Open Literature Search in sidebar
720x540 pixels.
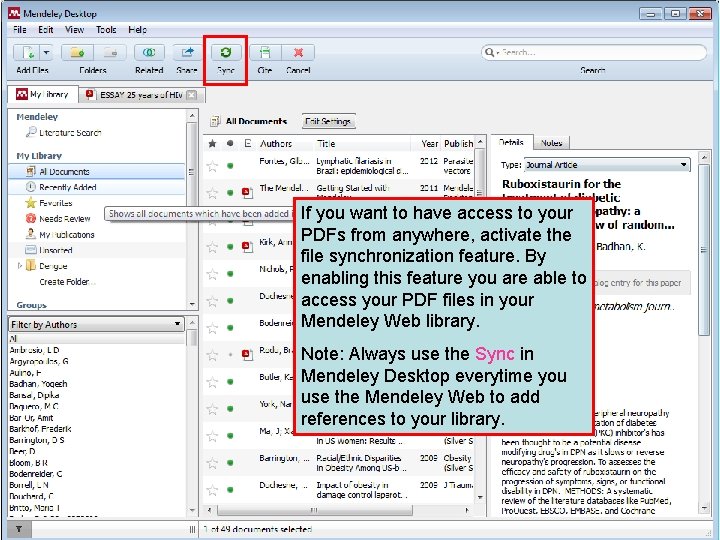click(x=70, y=133)
